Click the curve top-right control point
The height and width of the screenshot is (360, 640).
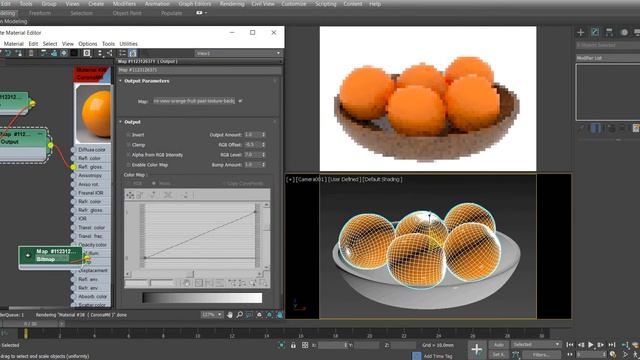[x=256, y=211]
